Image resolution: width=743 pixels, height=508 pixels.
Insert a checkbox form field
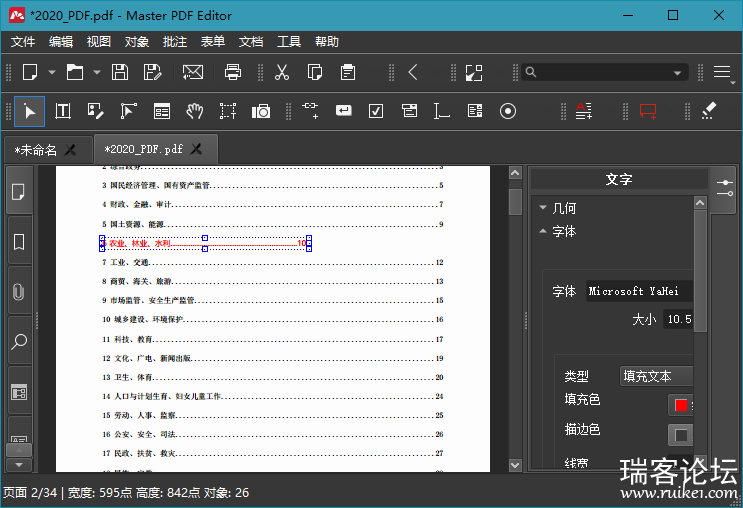tap(376, 111)
